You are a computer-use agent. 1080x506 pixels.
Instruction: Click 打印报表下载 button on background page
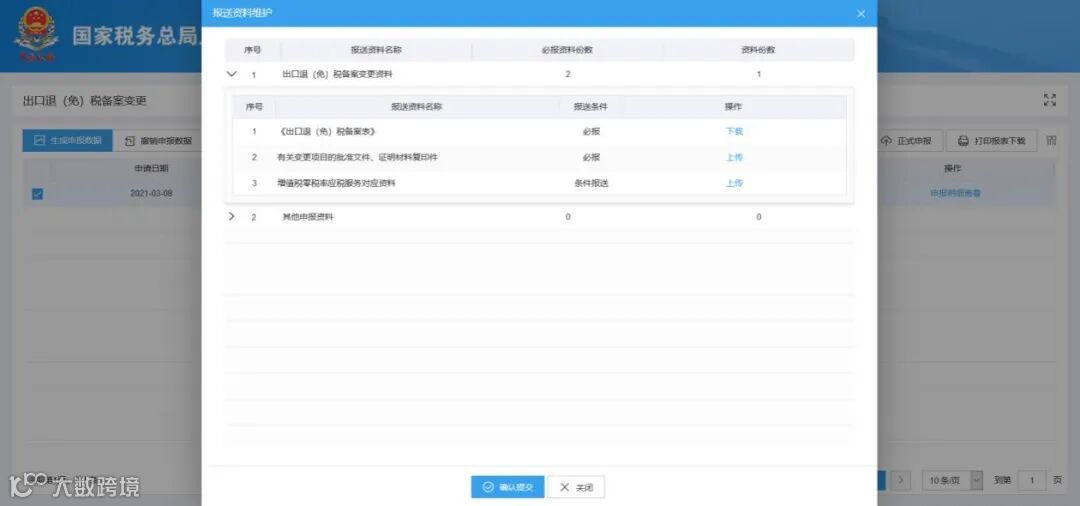(991, 140)
